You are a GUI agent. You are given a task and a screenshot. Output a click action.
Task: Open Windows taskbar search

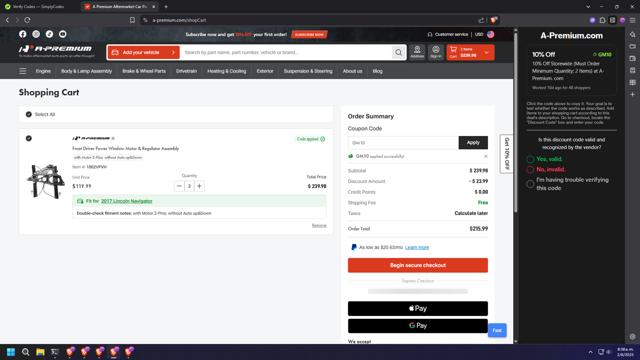point(25,352)
